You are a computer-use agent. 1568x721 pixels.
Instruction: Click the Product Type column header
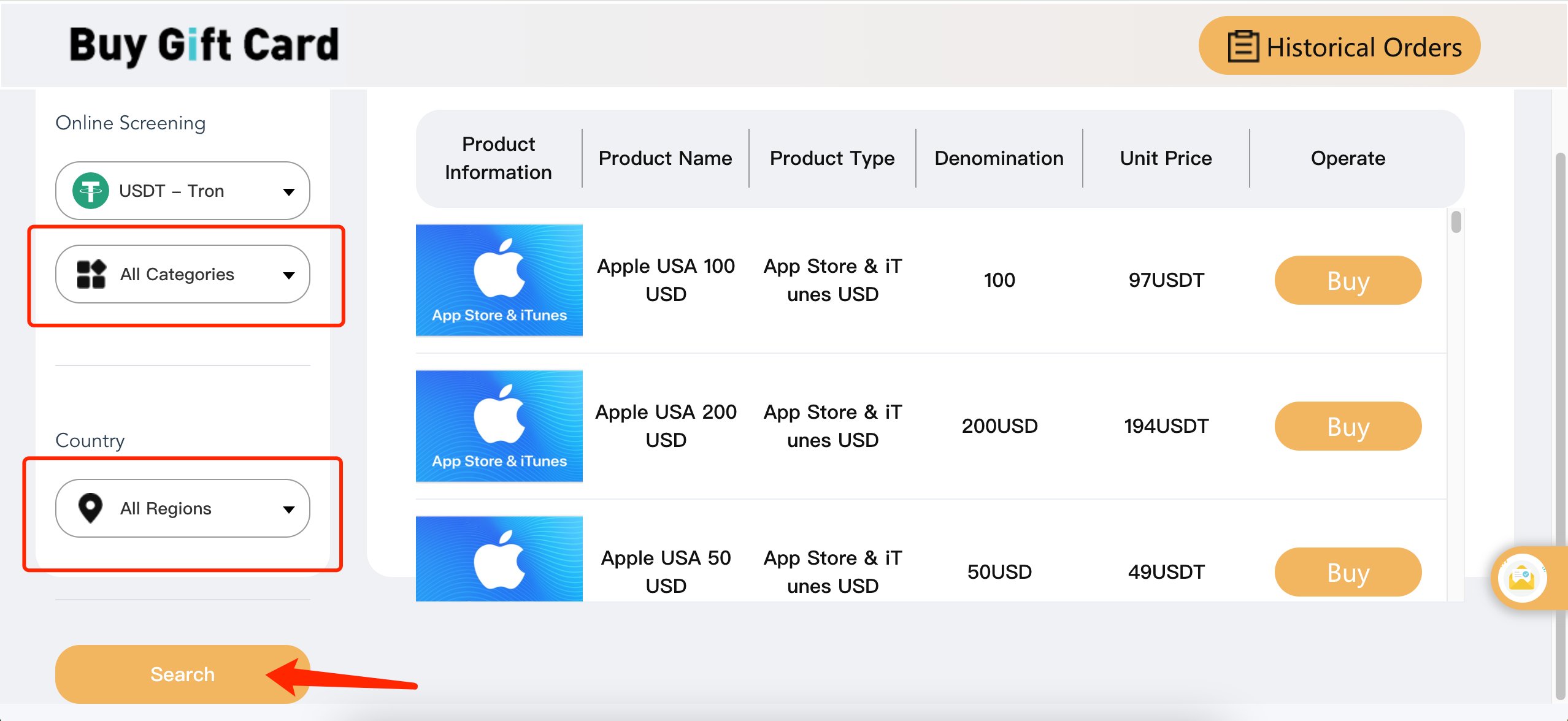[832, 158]
